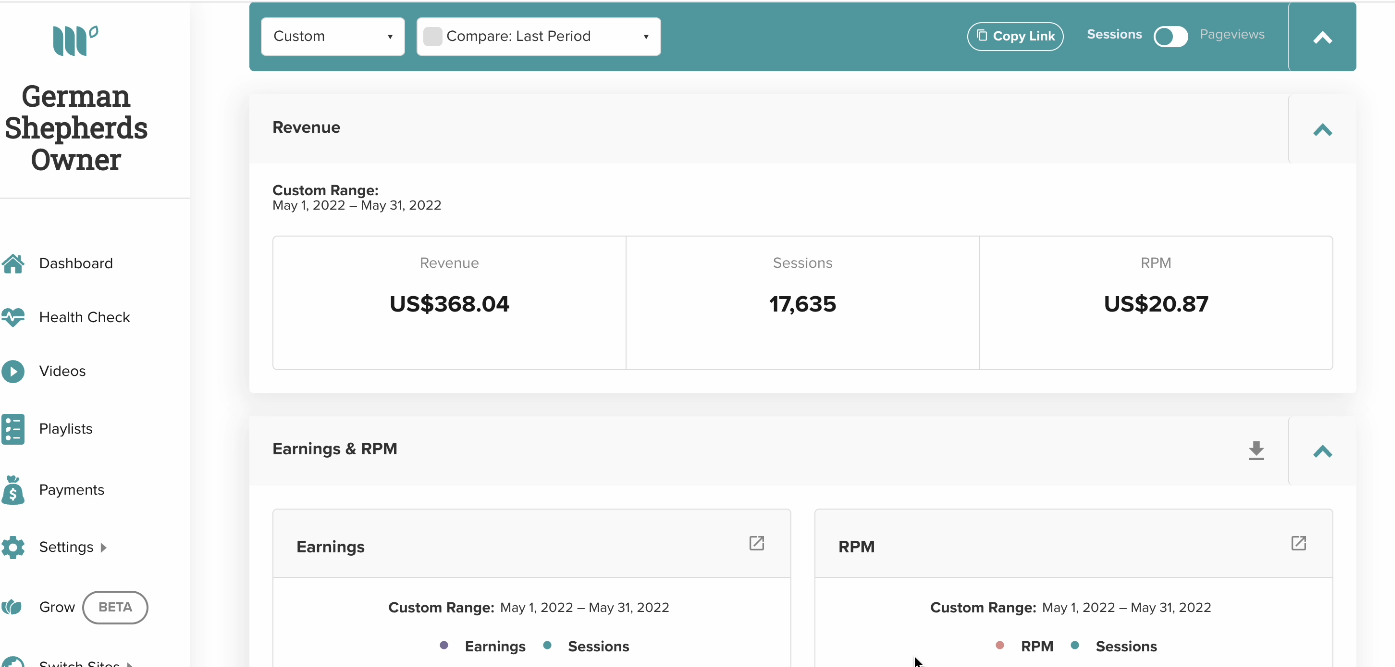1395x667 pixels.
Task: Click the Grow leaf icon
Action: 12,607
